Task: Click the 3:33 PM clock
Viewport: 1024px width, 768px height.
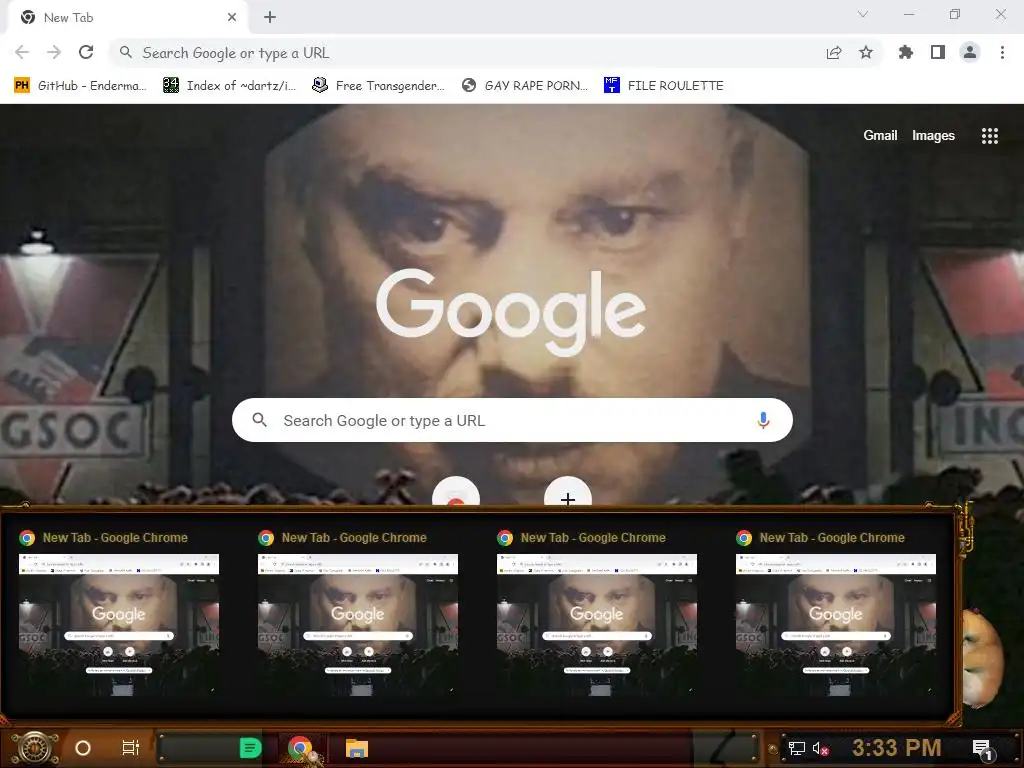Action: [x=896, y=748]
